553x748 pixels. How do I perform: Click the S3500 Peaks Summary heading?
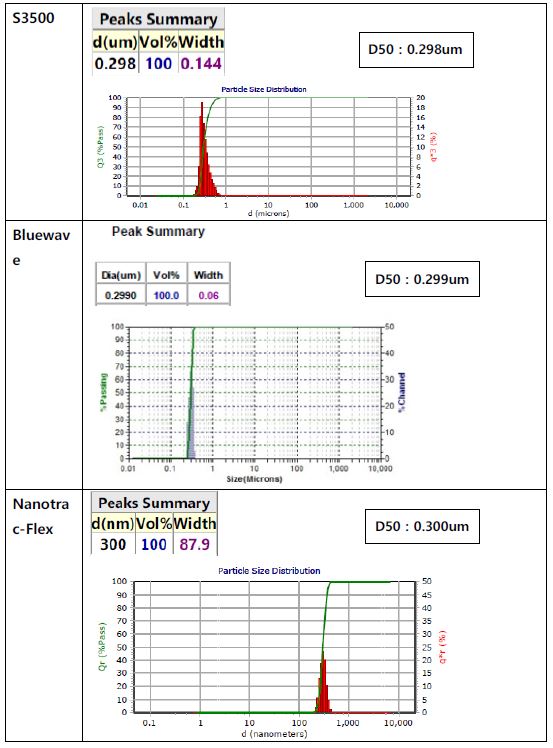click(158, 19)
